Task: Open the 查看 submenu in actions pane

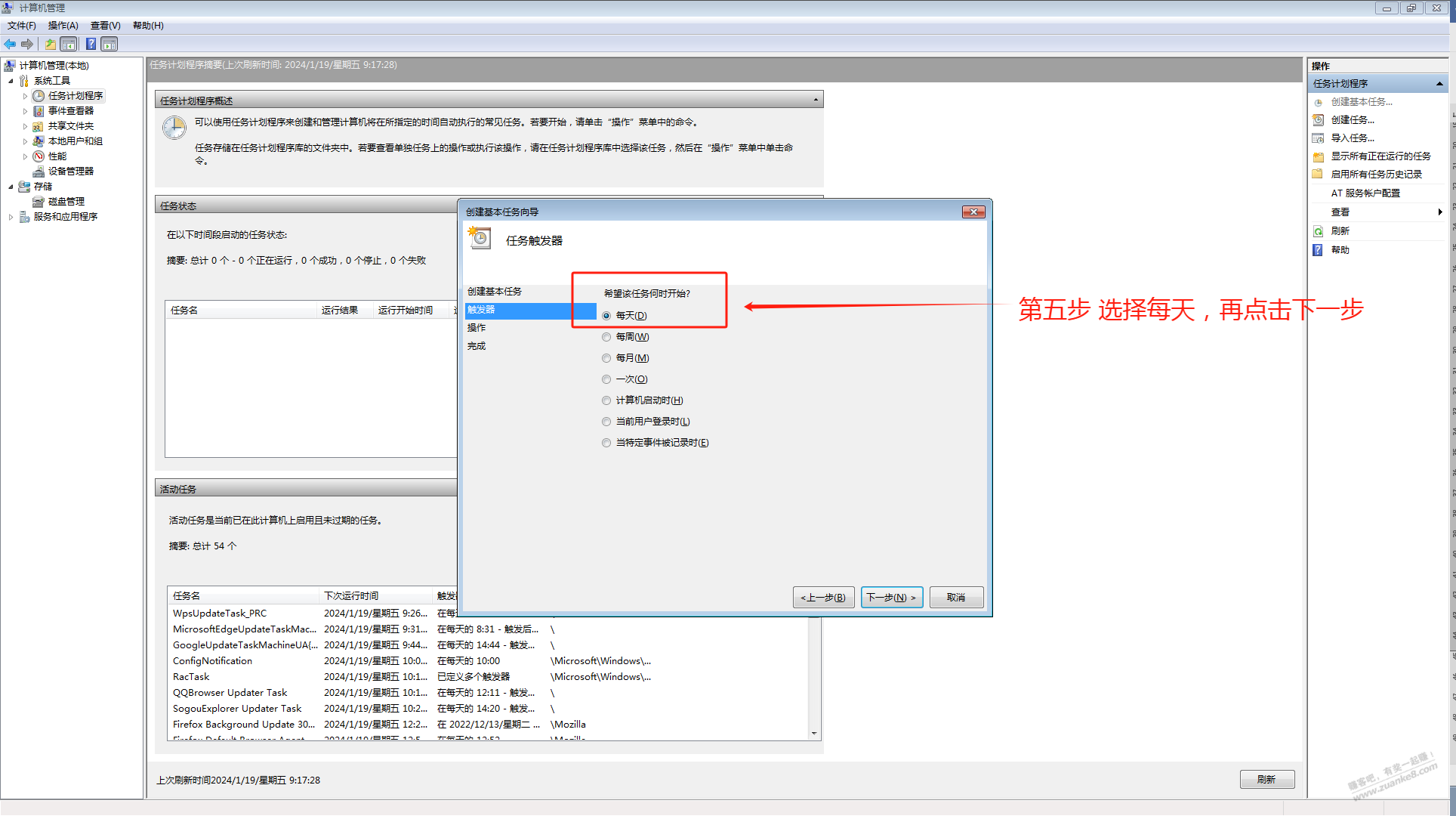Action: point(1378,212)
